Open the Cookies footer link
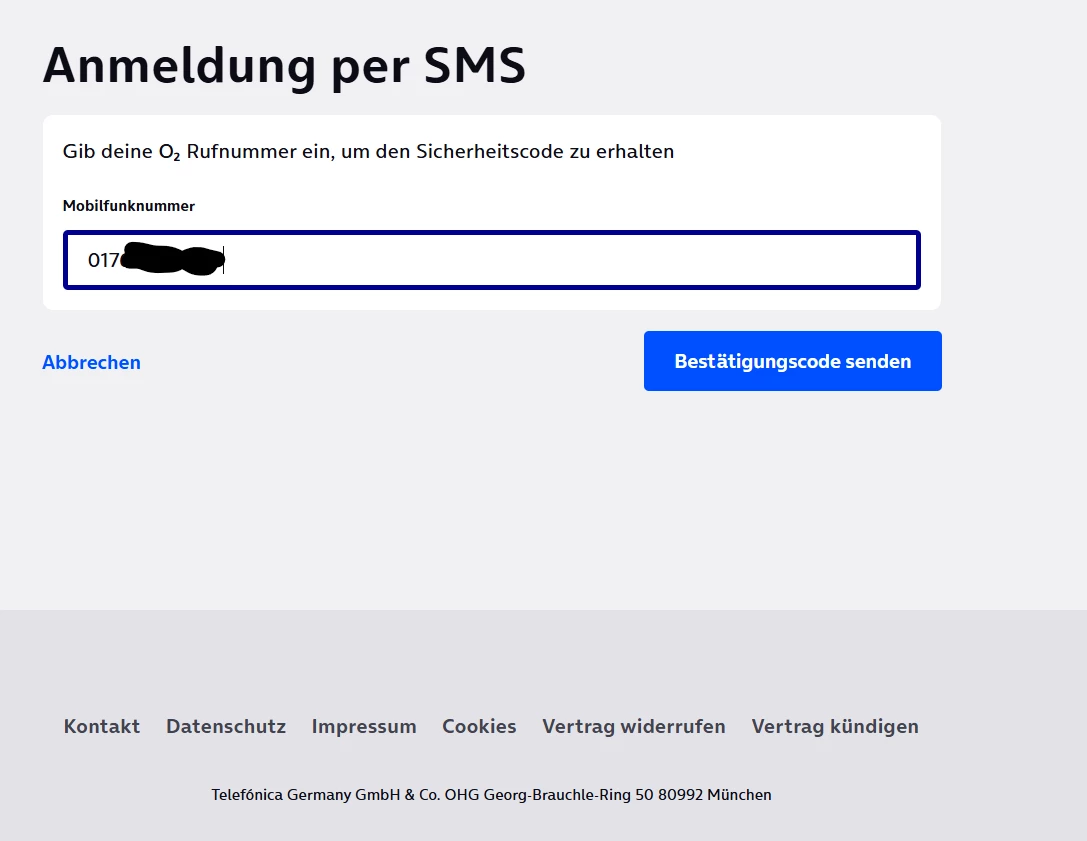The width and height of the screenshot is (1087, 841). (479, 726)
